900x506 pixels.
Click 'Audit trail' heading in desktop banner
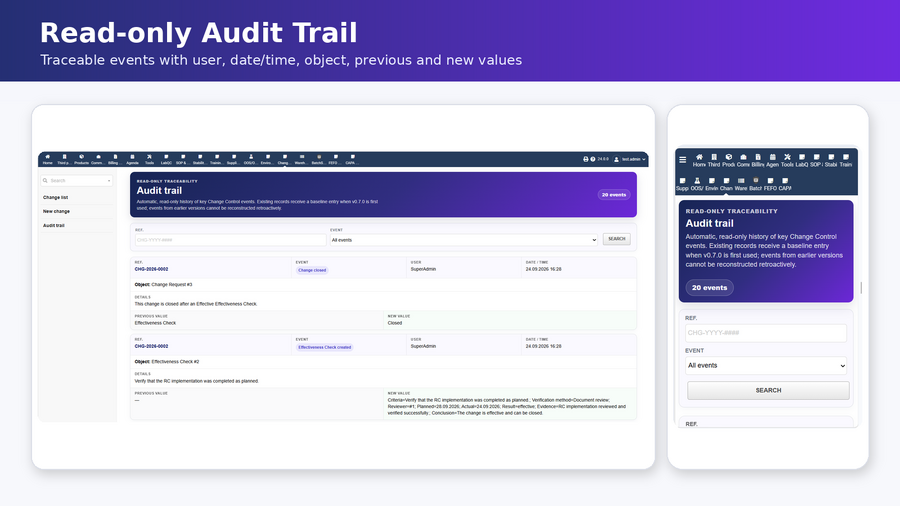(159, 190)
